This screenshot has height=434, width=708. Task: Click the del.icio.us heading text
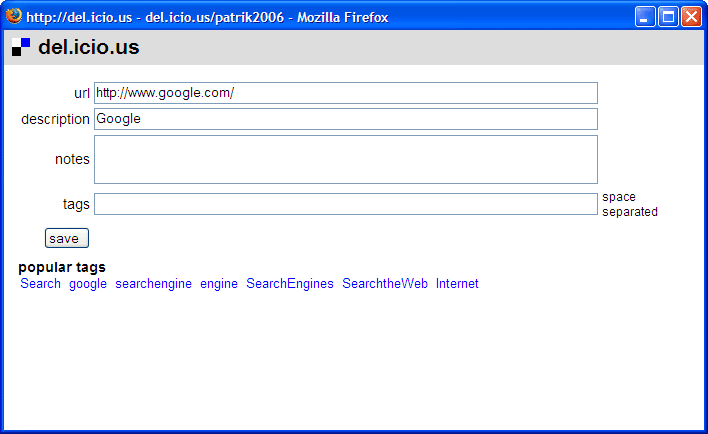pyautogui.click(x=89, y=47)
